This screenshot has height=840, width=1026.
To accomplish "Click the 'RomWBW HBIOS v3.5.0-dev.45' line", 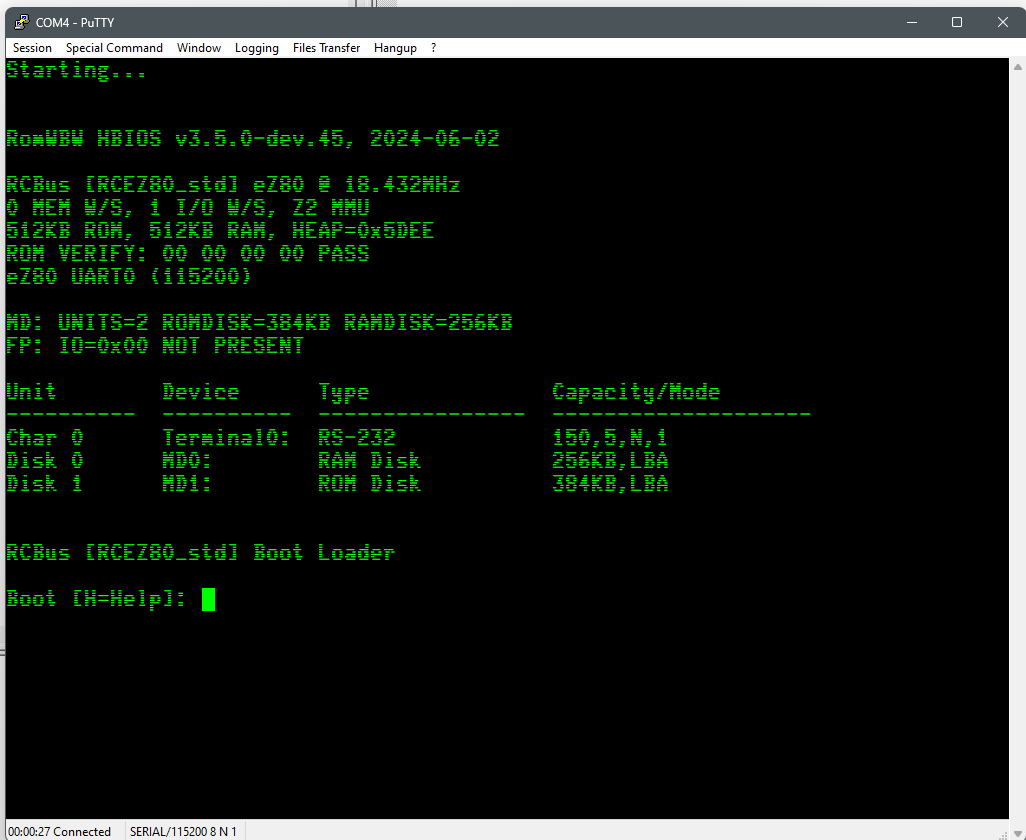I will pos(253,139).
